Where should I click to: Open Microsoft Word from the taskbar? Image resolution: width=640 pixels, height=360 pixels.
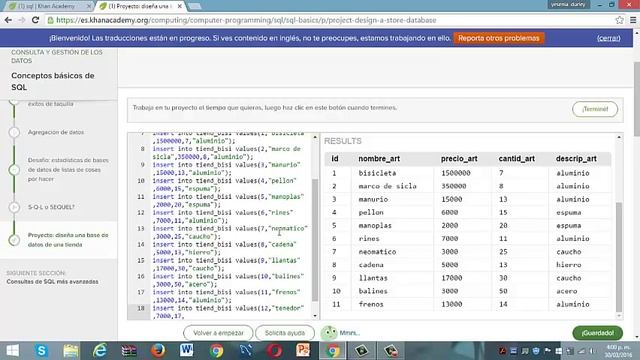click(187, 351)
